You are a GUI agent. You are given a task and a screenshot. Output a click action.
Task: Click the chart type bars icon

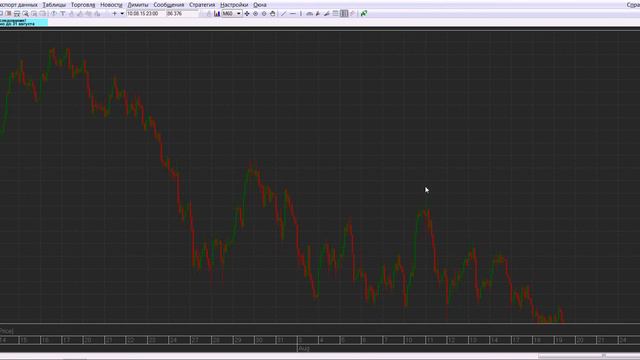(217, 13)
